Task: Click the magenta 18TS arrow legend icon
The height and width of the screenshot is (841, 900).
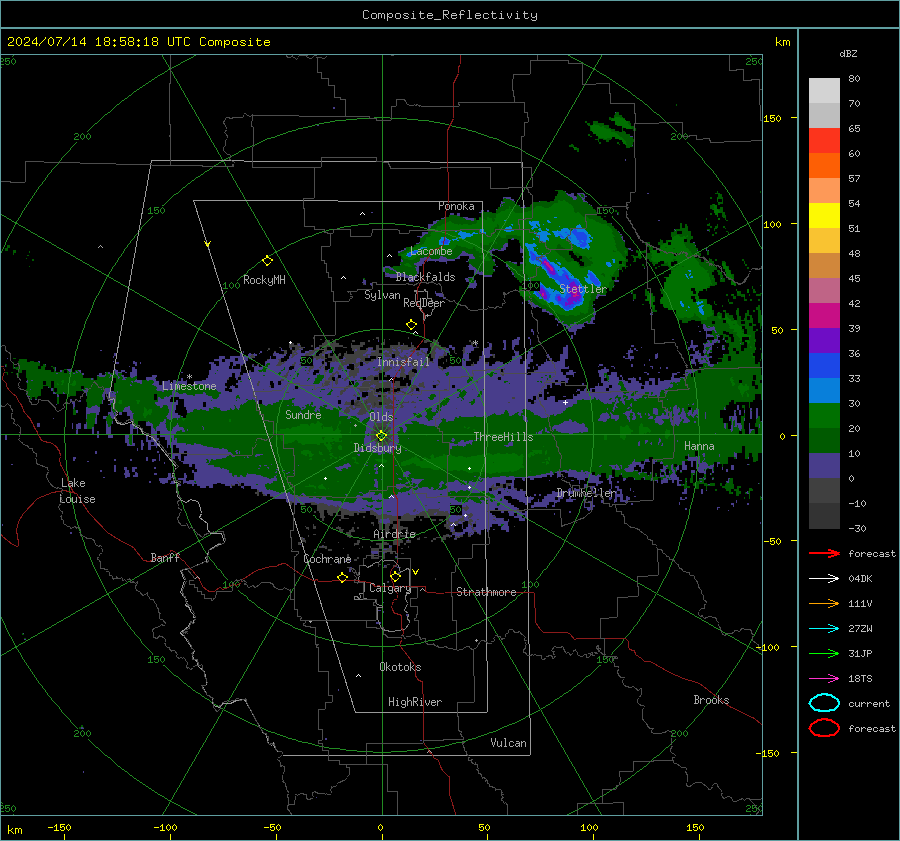Action: tap(824, 678)
